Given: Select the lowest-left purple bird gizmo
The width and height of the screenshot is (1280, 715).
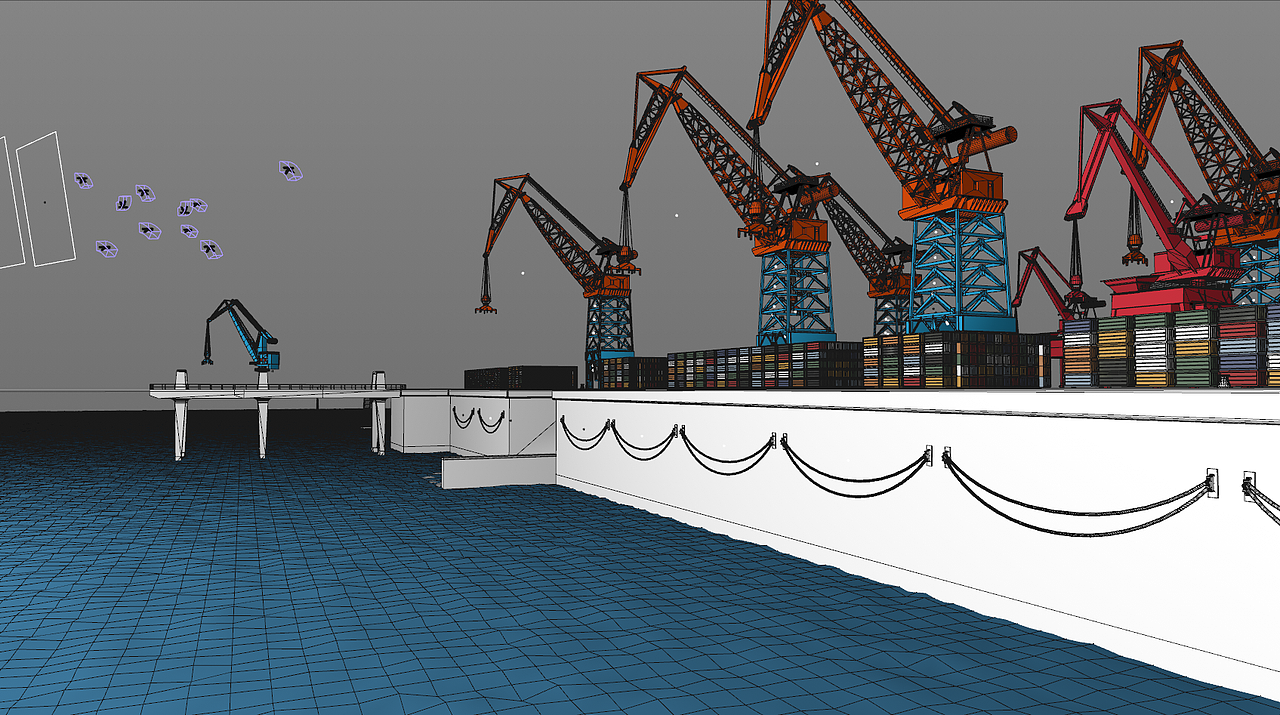Looking at the screenshot, I should pos(106,249).
